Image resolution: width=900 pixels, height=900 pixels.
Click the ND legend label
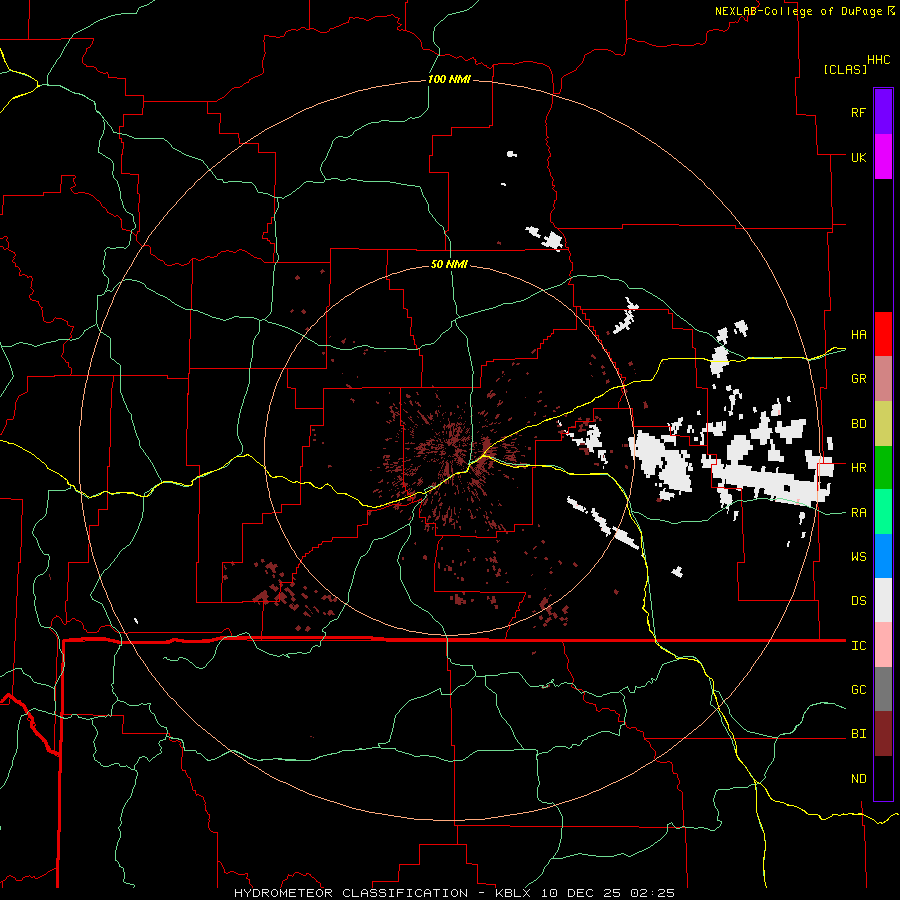858,779
